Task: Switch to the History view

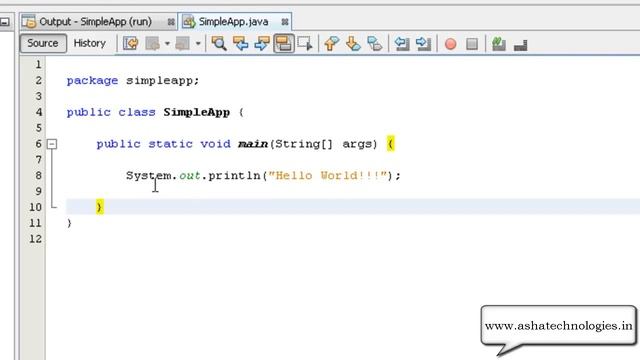Action: coord(89,43)
